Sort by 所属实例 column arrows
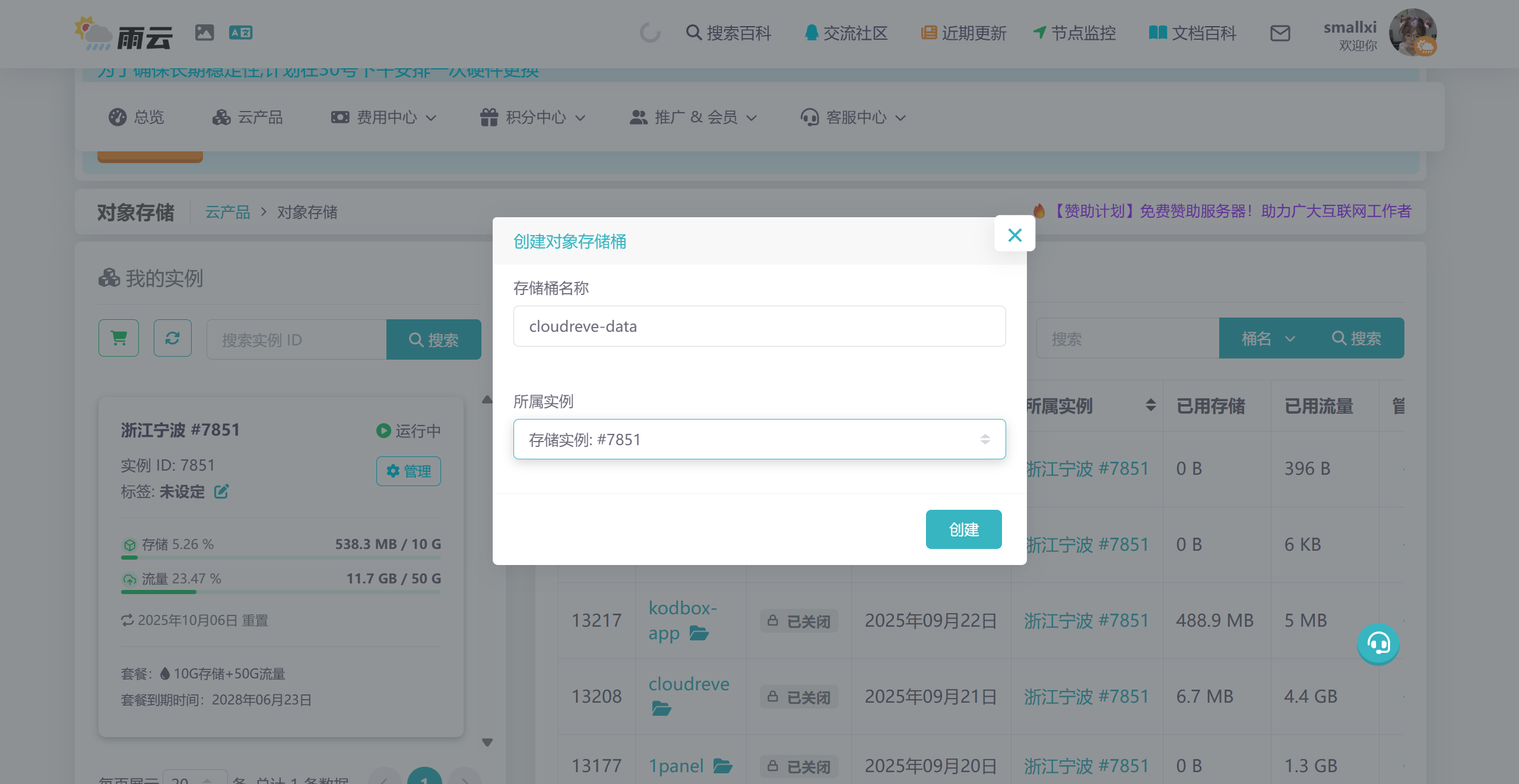1519x784 pixels. (x=1150, y=406)
